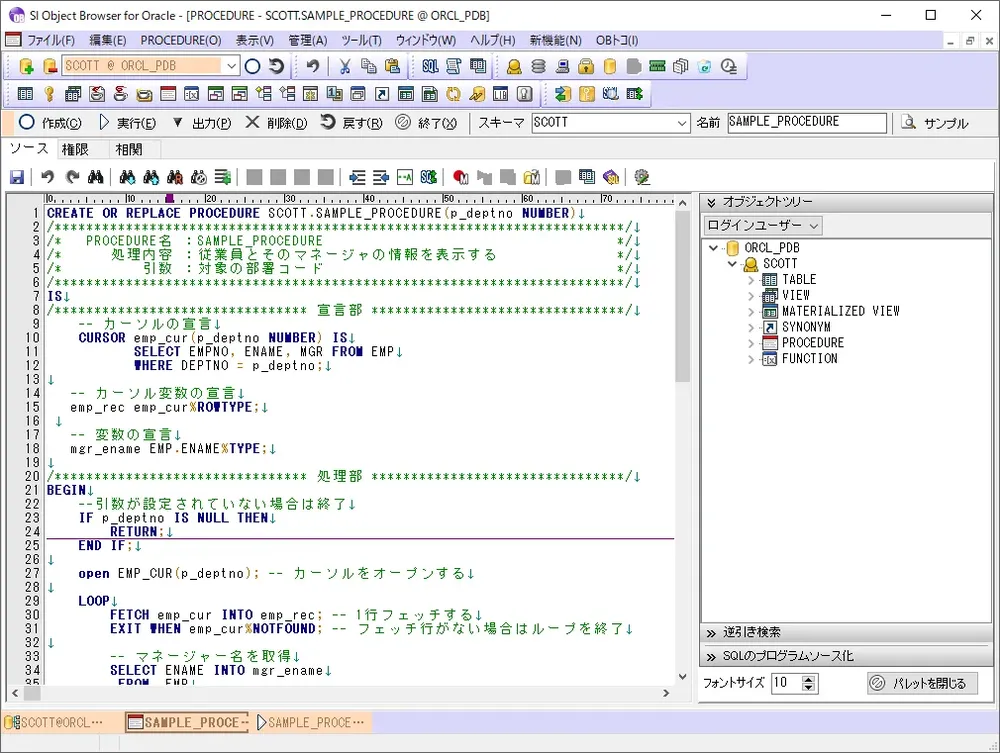Select the PROCEDURE item in the object tree

[812, 343]
